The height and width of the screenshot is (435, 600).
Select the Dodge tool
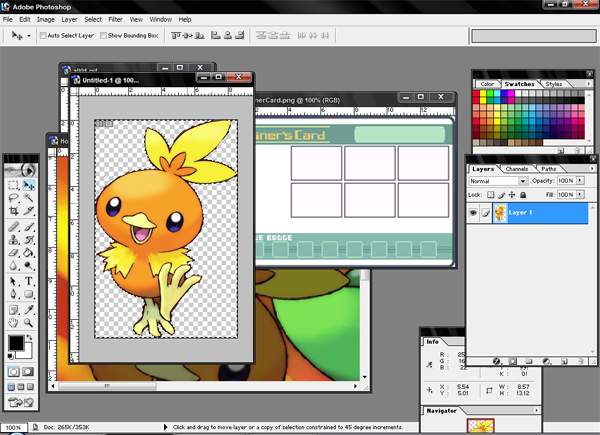click(29, 266)
